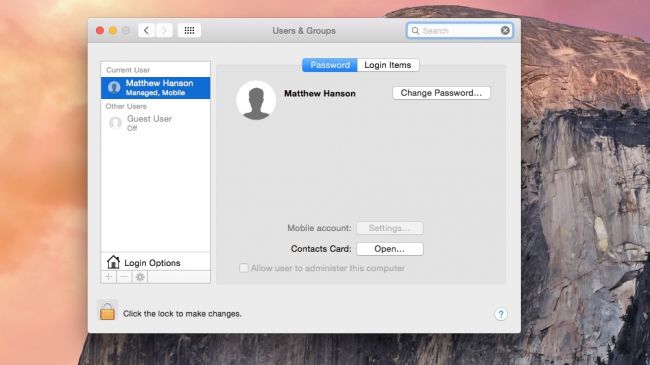Click the 'Mobile account:' label
The width and height of the screenshot is (650, 365).
[x=319, y=228]
